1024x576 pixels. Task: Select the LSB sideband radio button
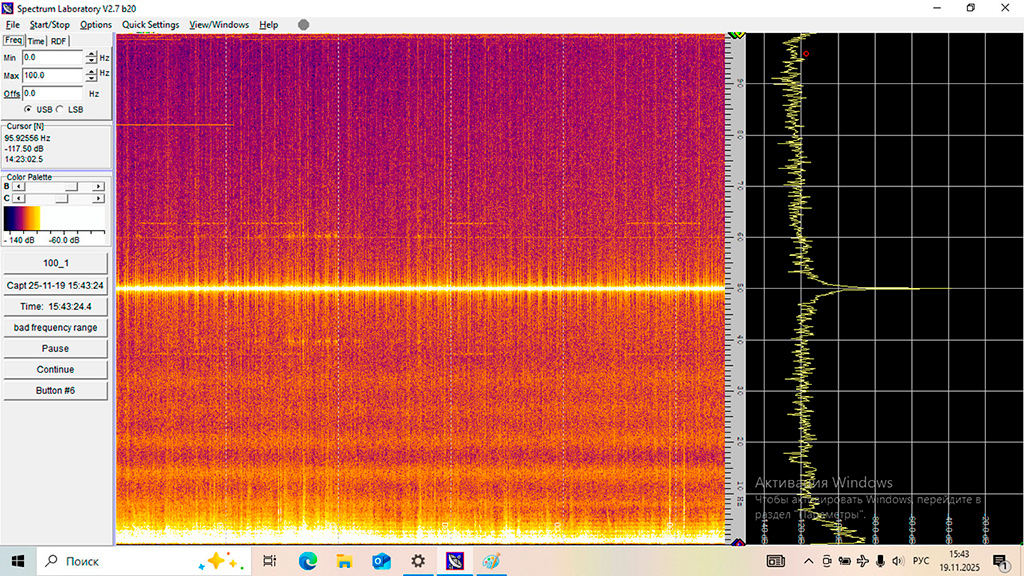pos(60,109)
